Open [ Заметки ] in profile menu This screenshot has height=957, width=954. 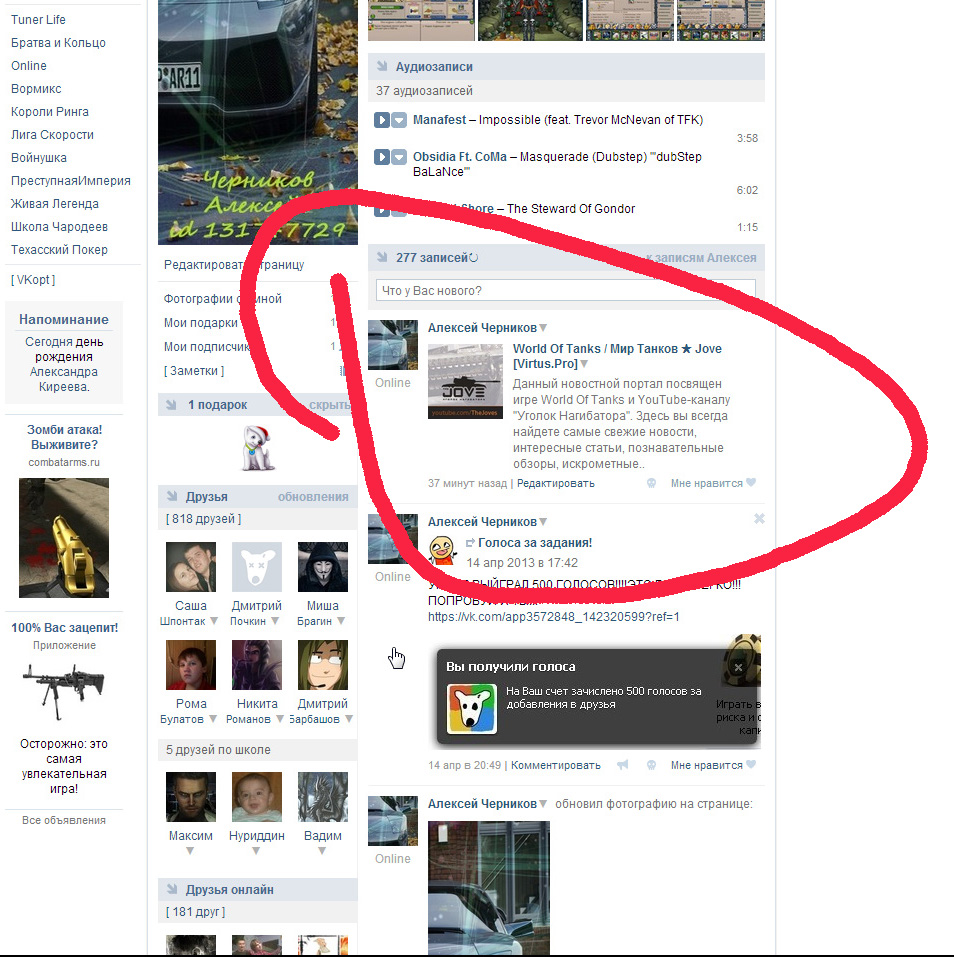(193, 370)
